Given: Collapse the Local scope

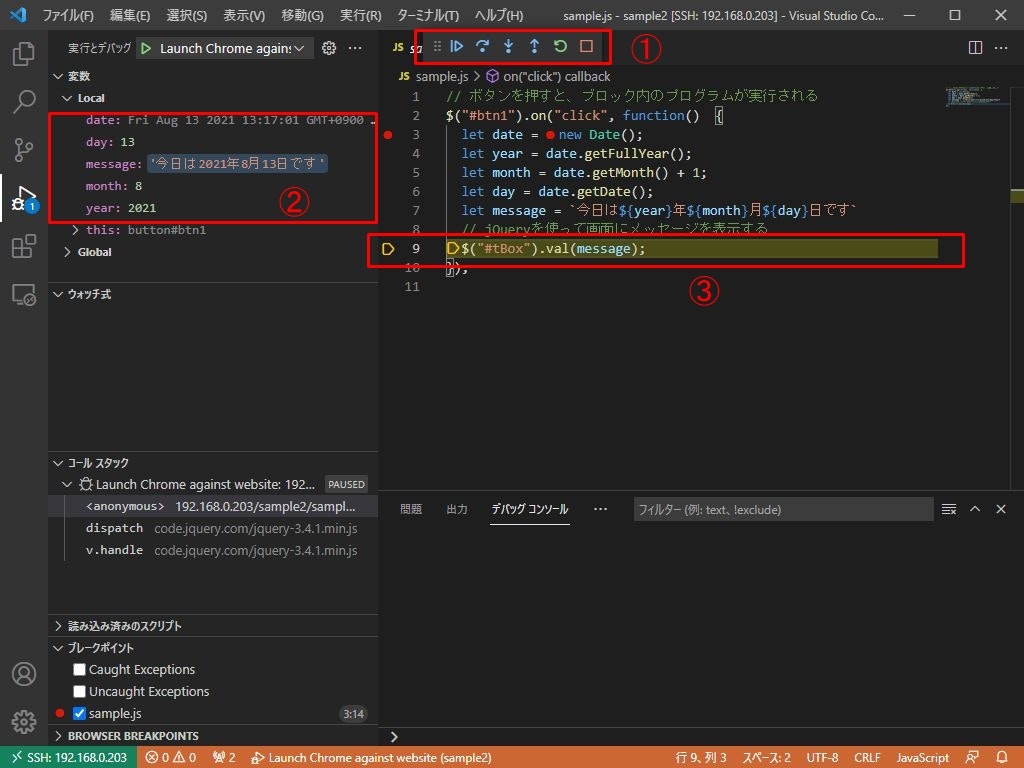Looking at the screenshot, I should coord(67,98).
